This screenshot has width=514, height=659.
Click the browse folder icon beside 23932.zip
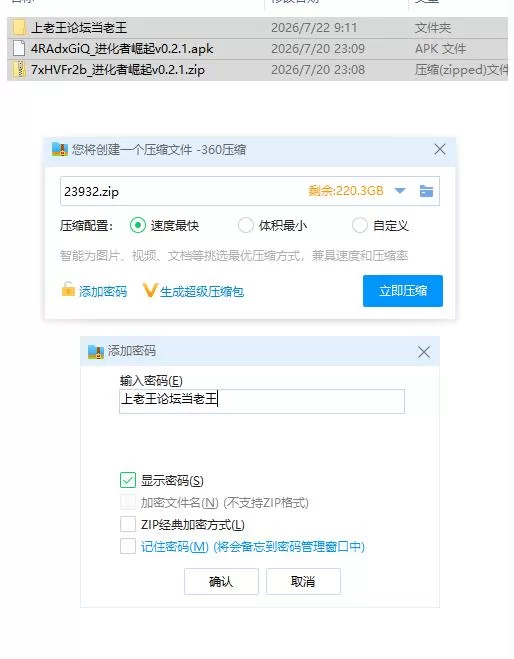click(x=426, y=191)
